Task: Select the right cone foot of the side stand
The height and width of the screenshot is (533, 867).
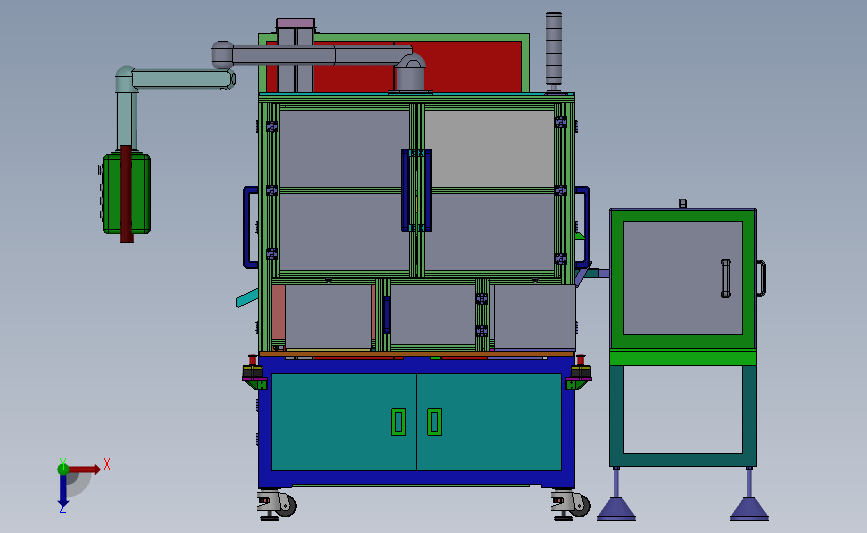Action: (x=749, y=508)
